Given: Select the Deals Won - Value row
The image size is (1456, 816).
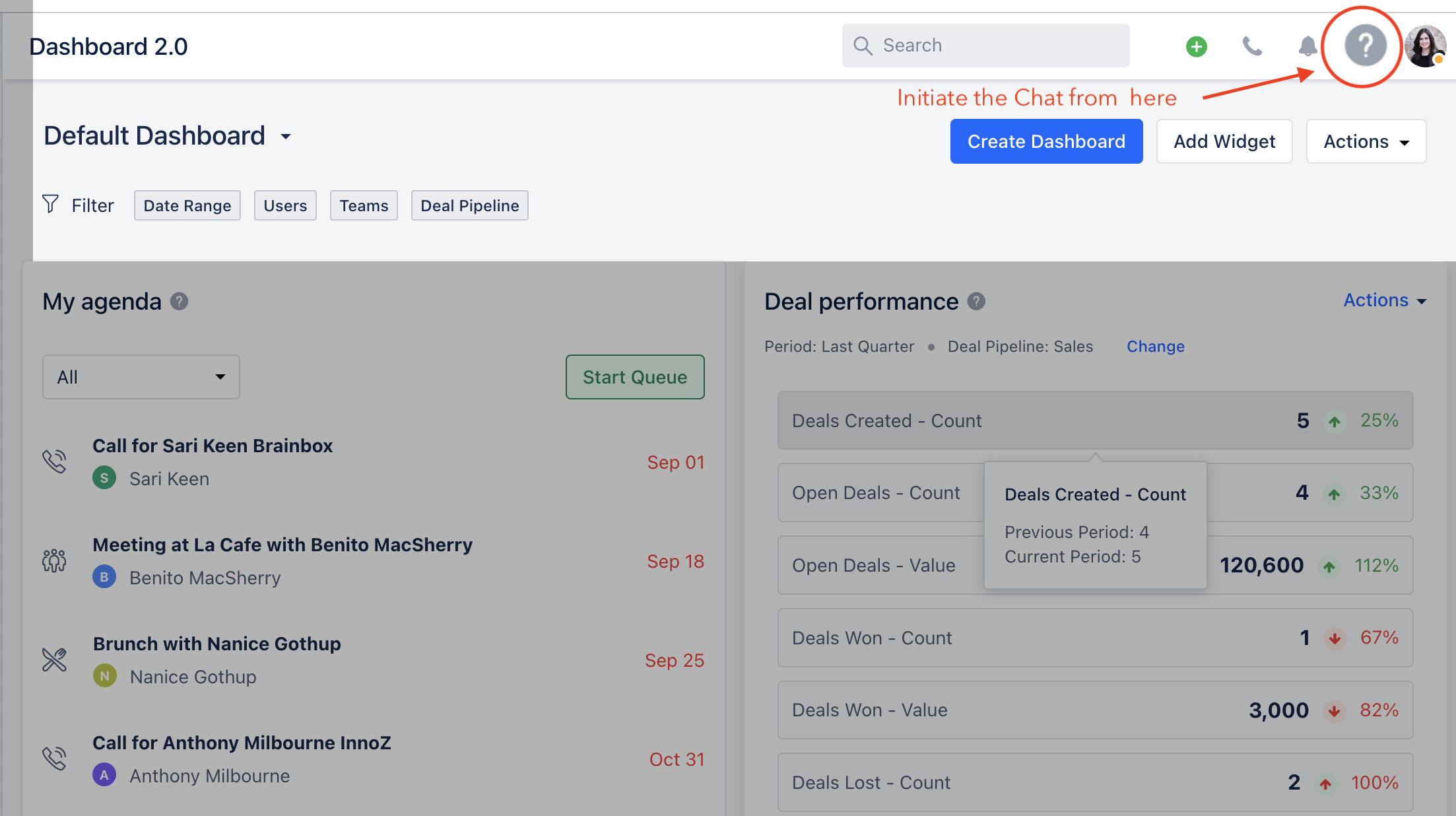Looking at the screenshot, I should point(1095,710).
